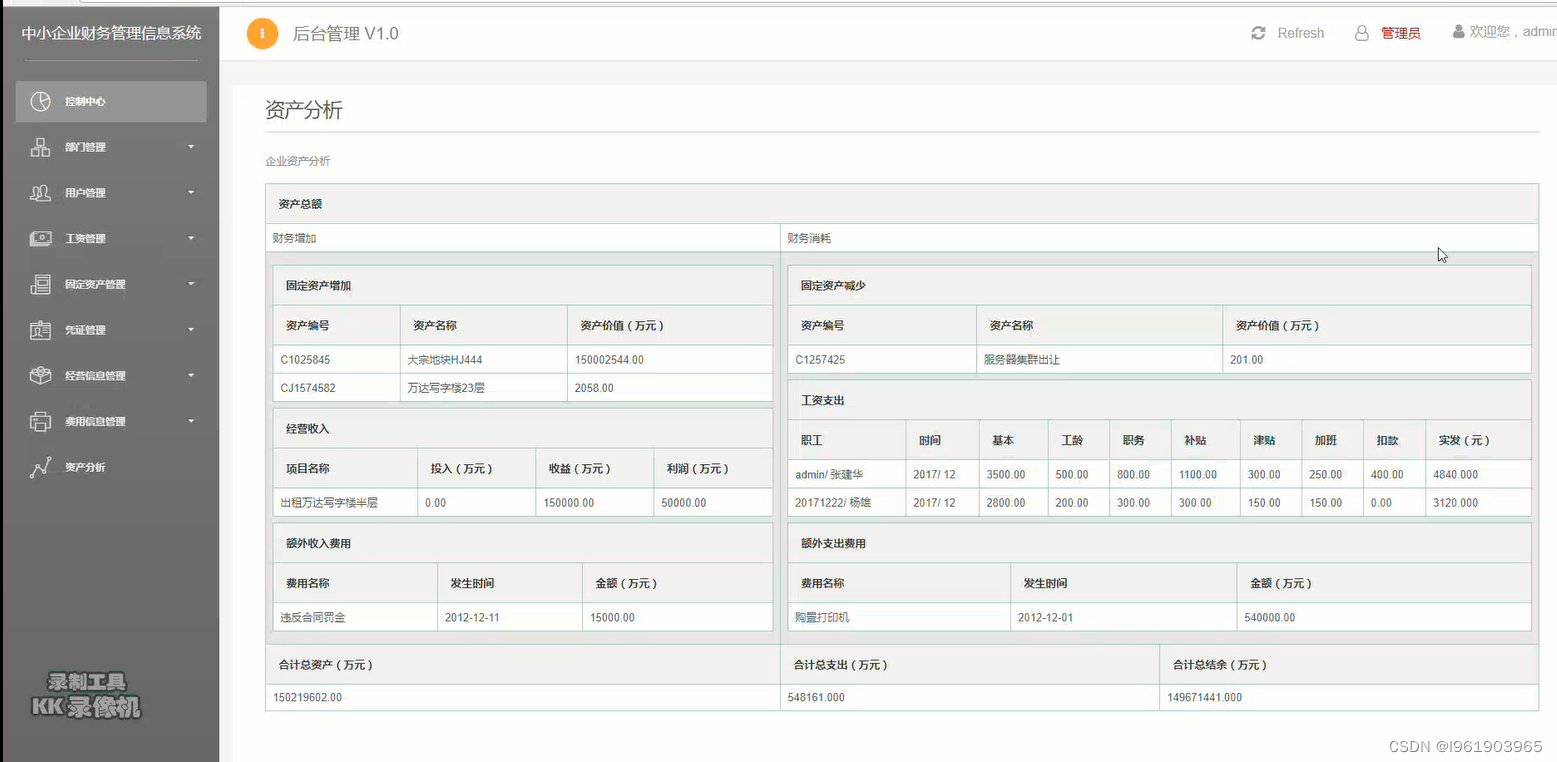The height and width of the screenshot is (762, 1557).
Task: Select reduced asset number C1257425
Action: pos(820,360)
